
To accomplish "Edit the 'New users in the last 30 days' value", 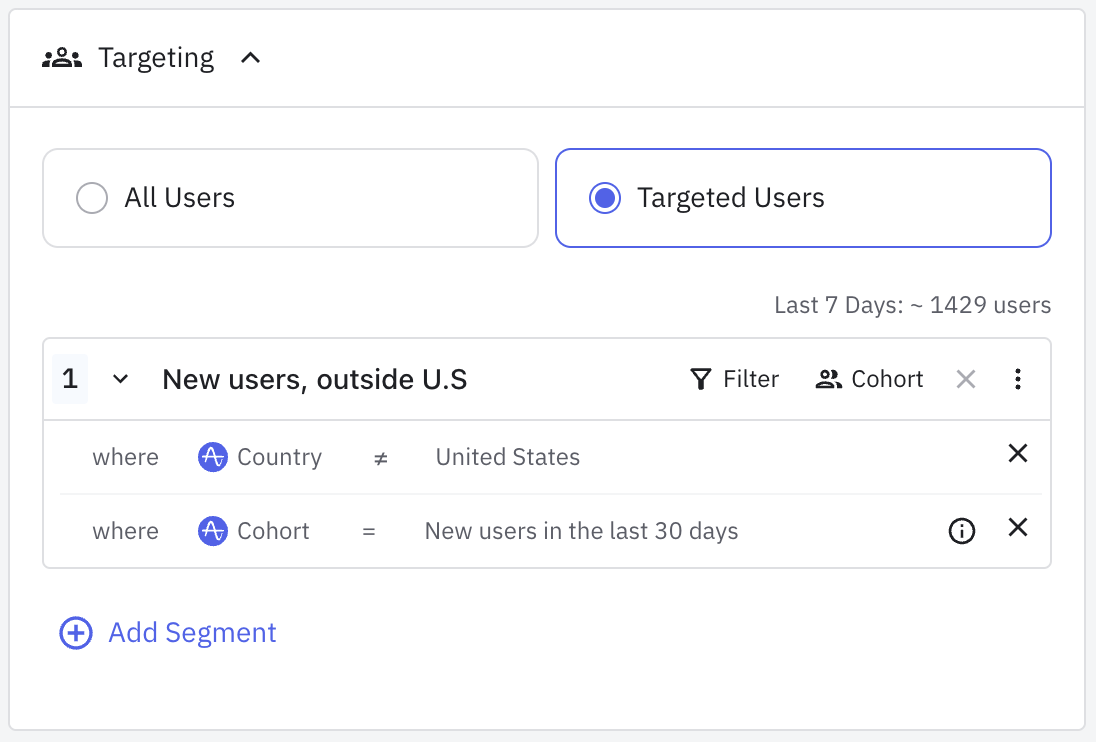I will pos(581,531).
